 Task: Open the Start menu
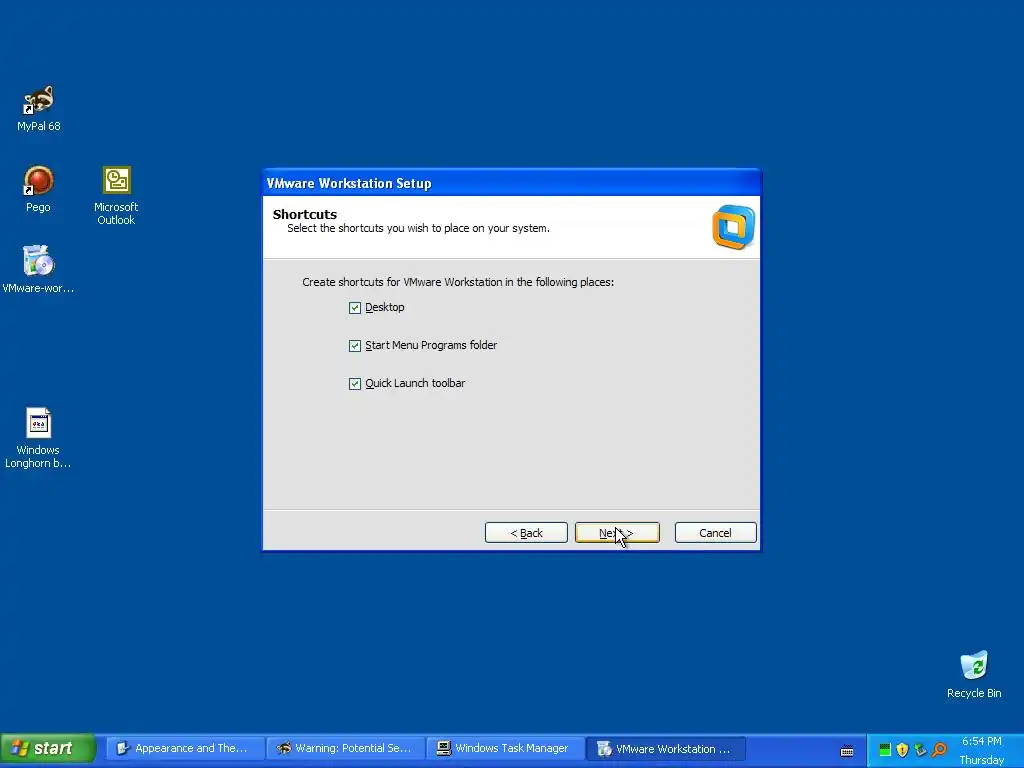[x=48, y=748]
